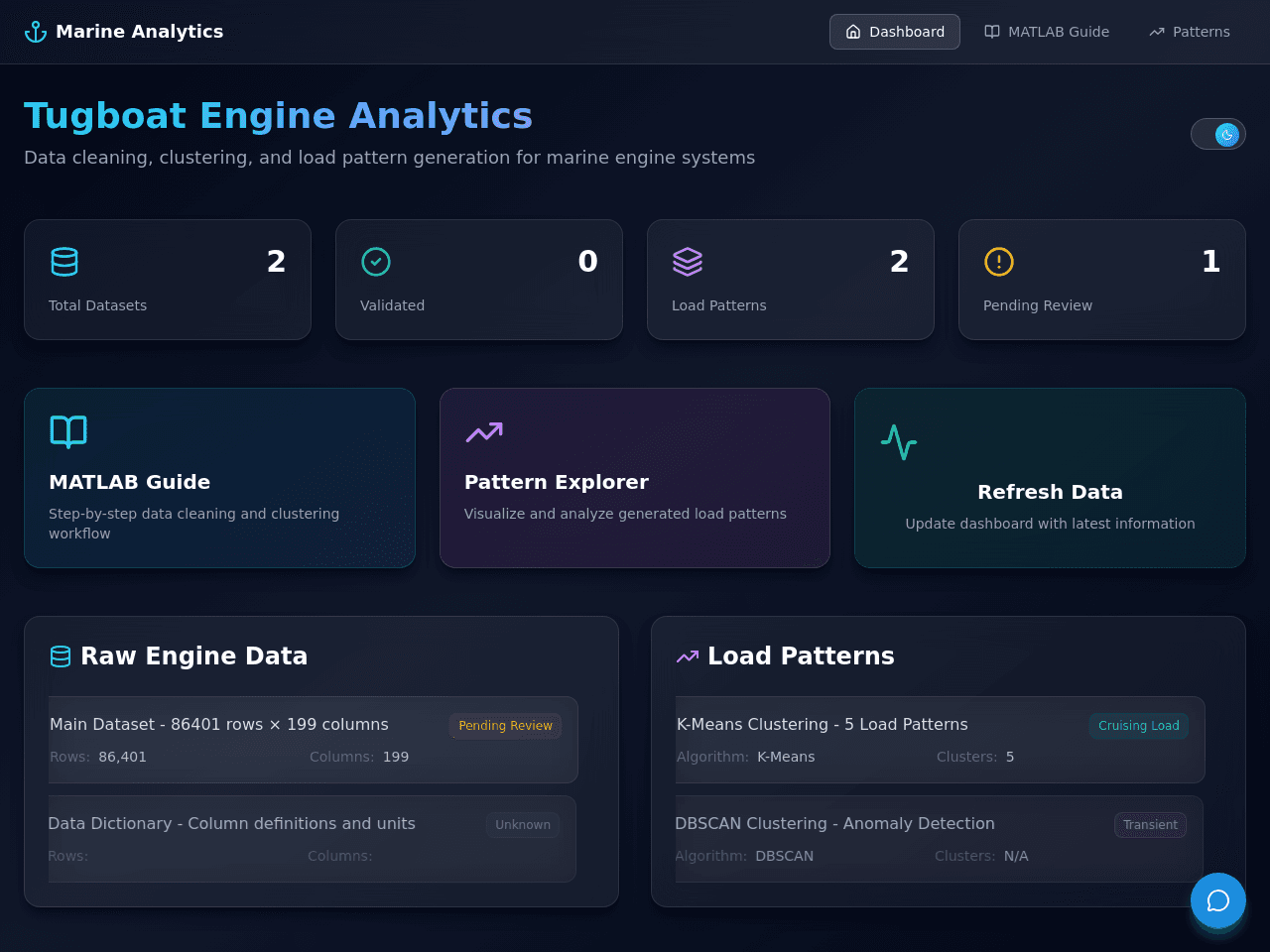Click the MATLAB Guide book icon

pyautogui.click(x=68, y=431)
